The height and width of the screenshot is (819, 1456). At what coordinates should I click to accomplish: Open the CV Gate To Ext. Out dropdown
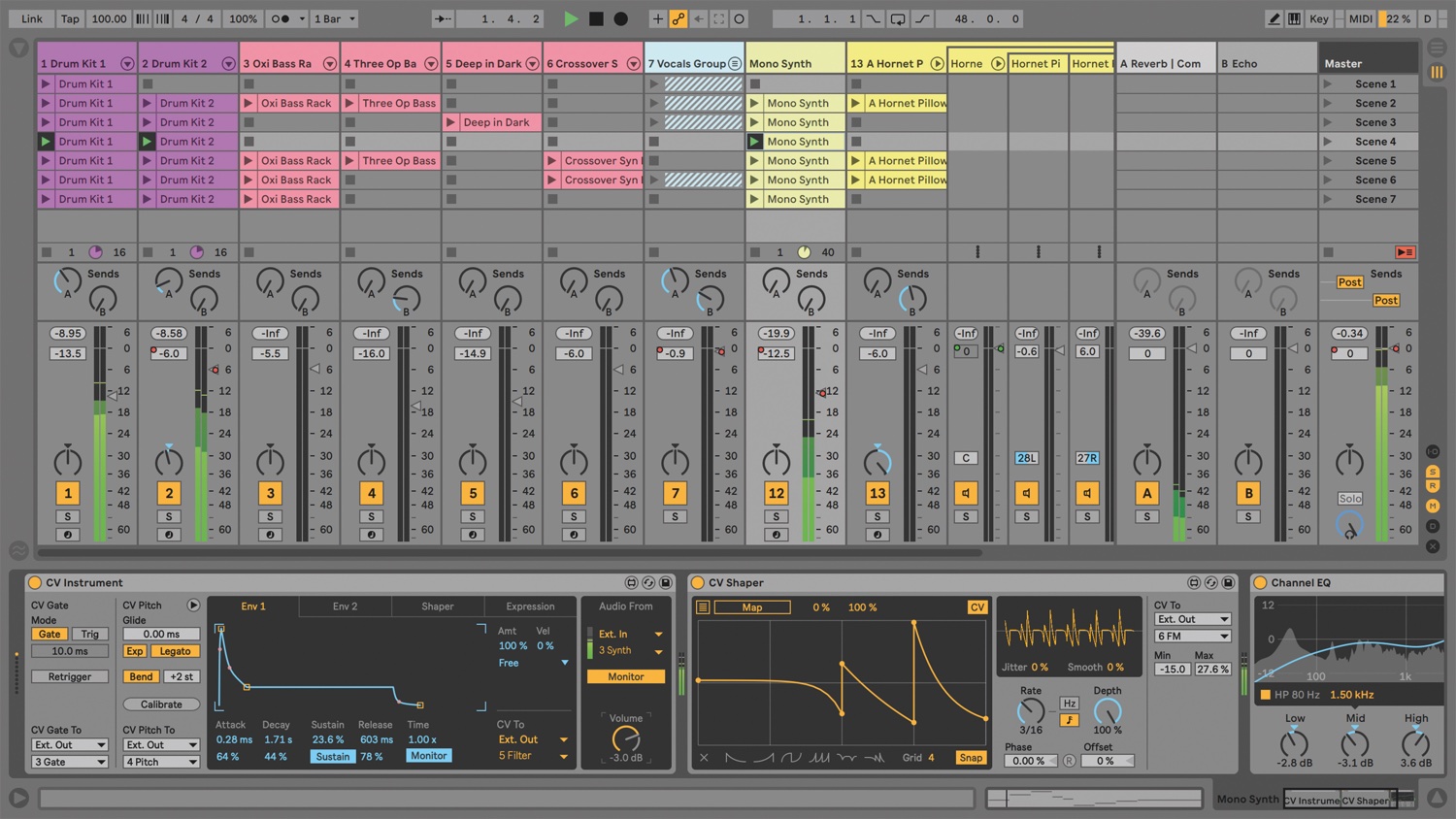pyautogui.click(x=70, y=745)
